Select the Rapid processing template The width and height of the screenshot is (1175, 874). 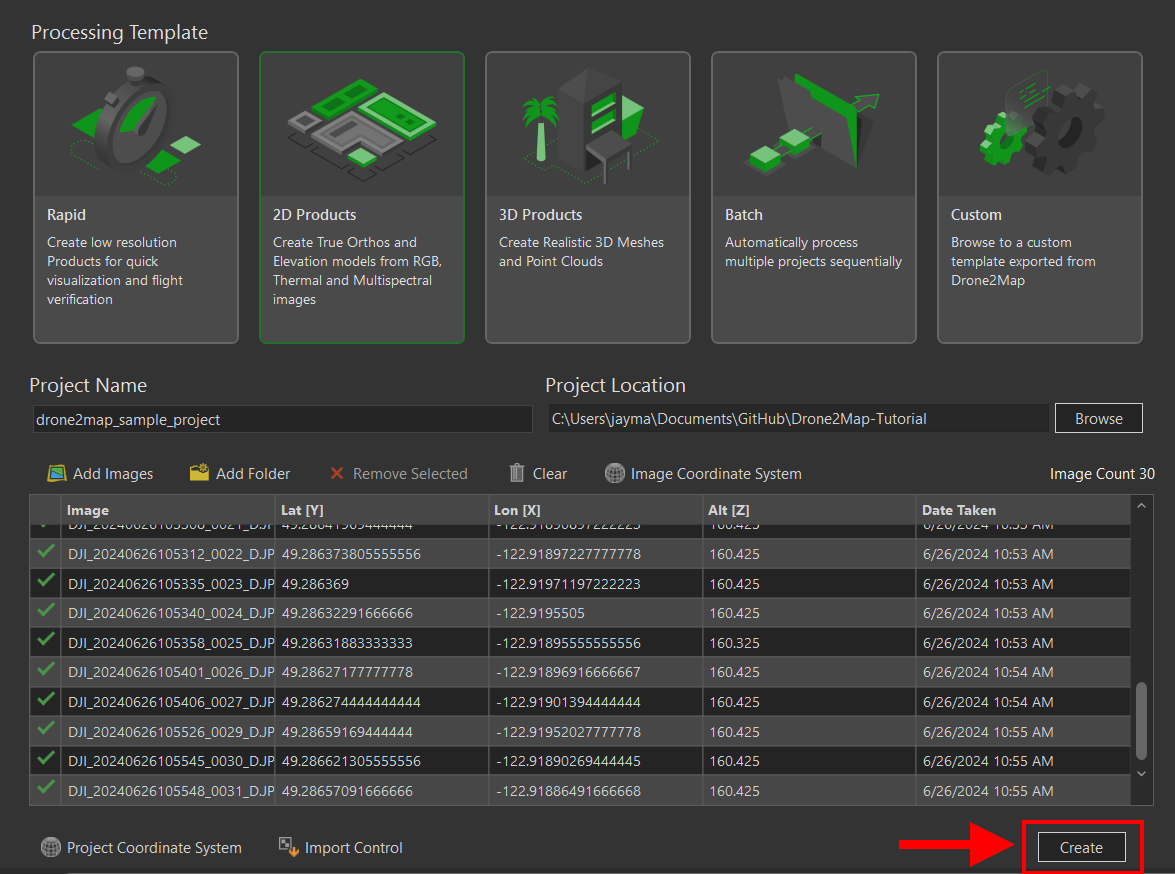136,197
